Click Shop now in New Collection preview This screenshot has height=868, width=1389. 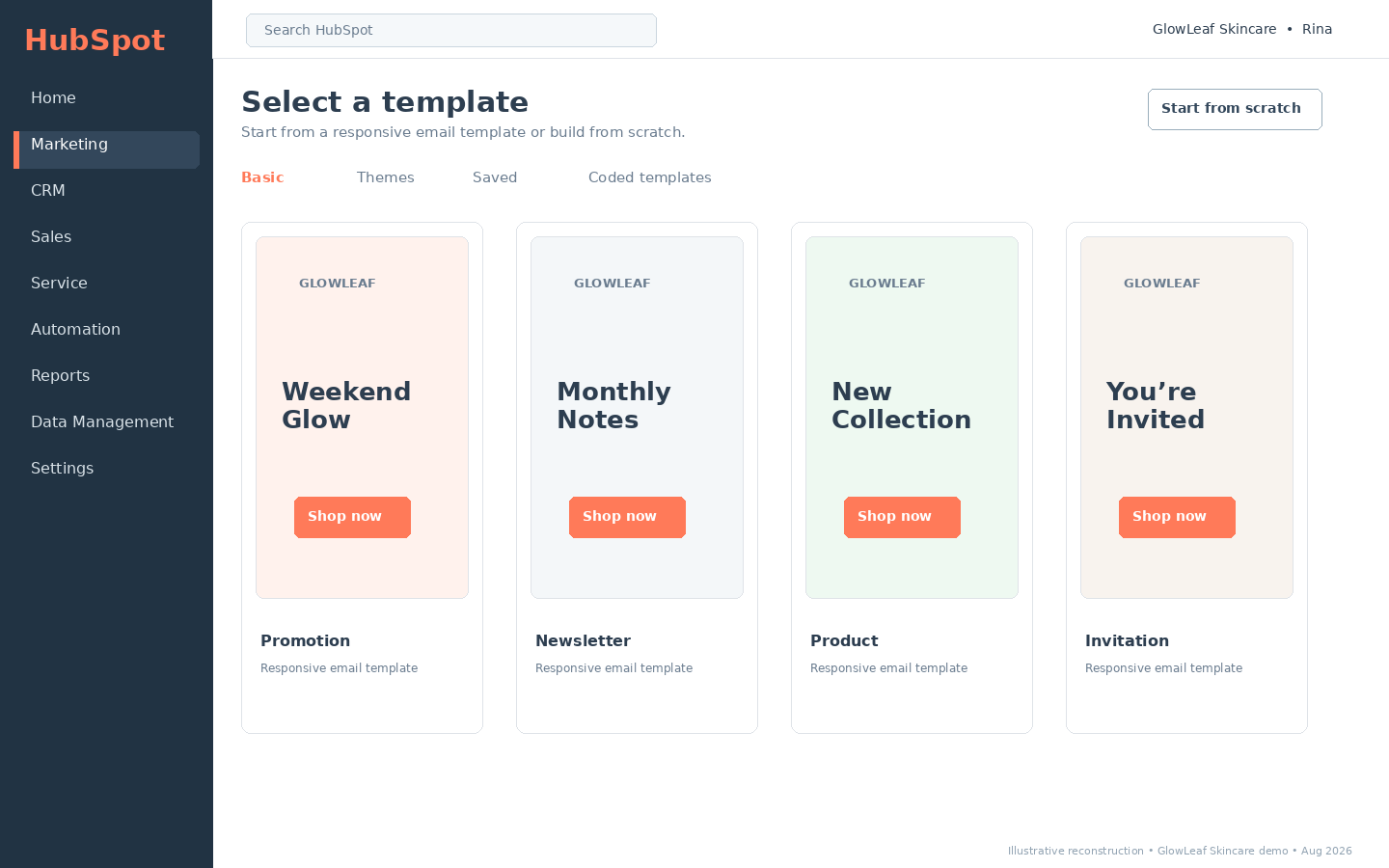pos(902,517)
